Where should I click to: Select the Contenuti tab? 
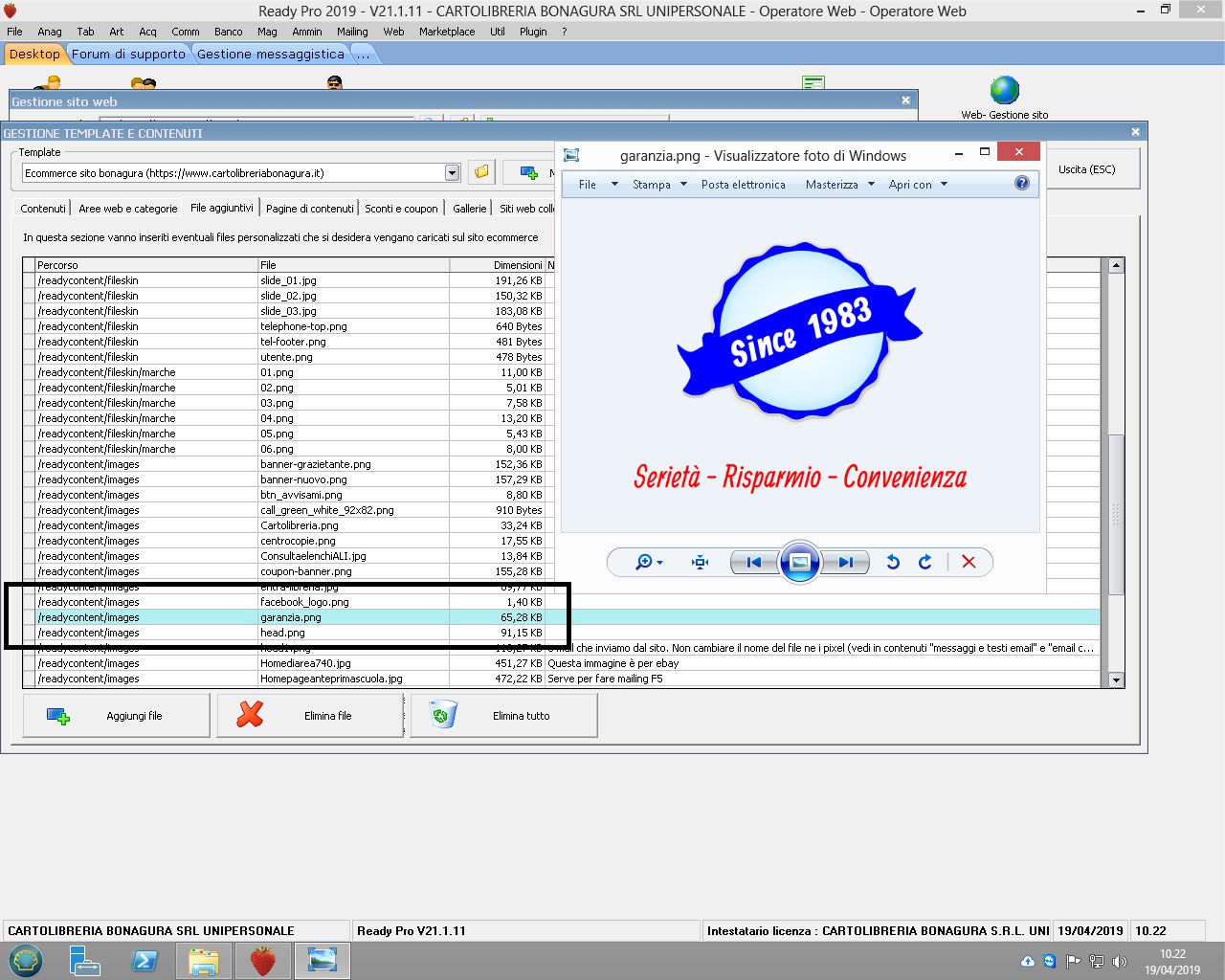[x=43, y=208]
